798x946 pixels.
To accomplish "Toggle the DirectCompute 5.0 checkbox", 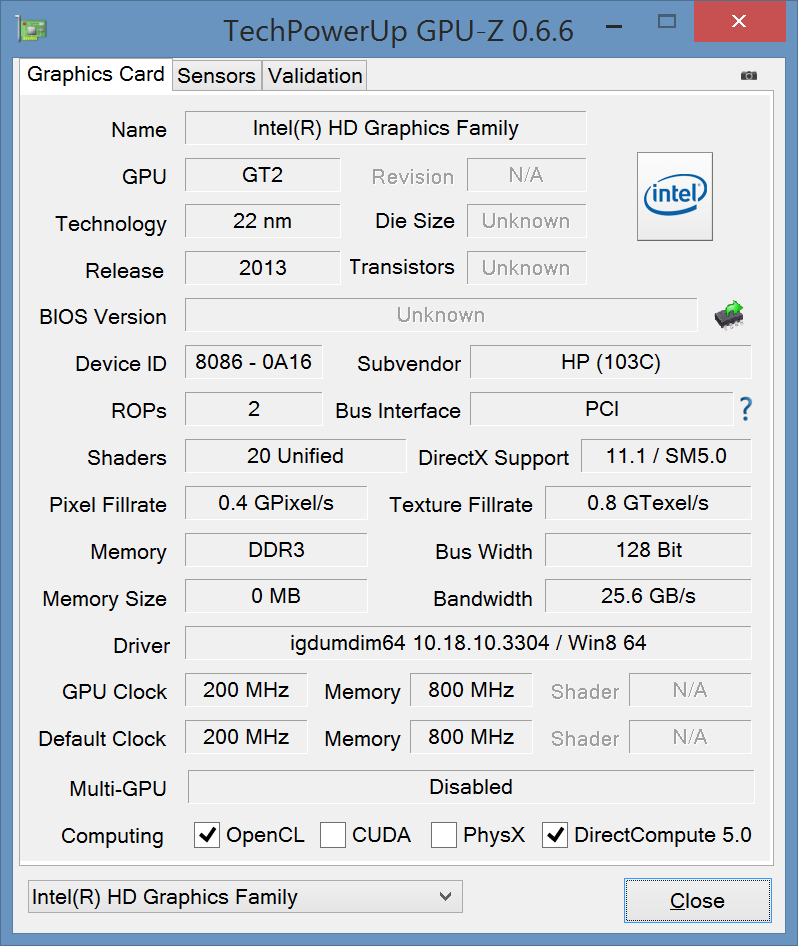I will click(555, 835).
